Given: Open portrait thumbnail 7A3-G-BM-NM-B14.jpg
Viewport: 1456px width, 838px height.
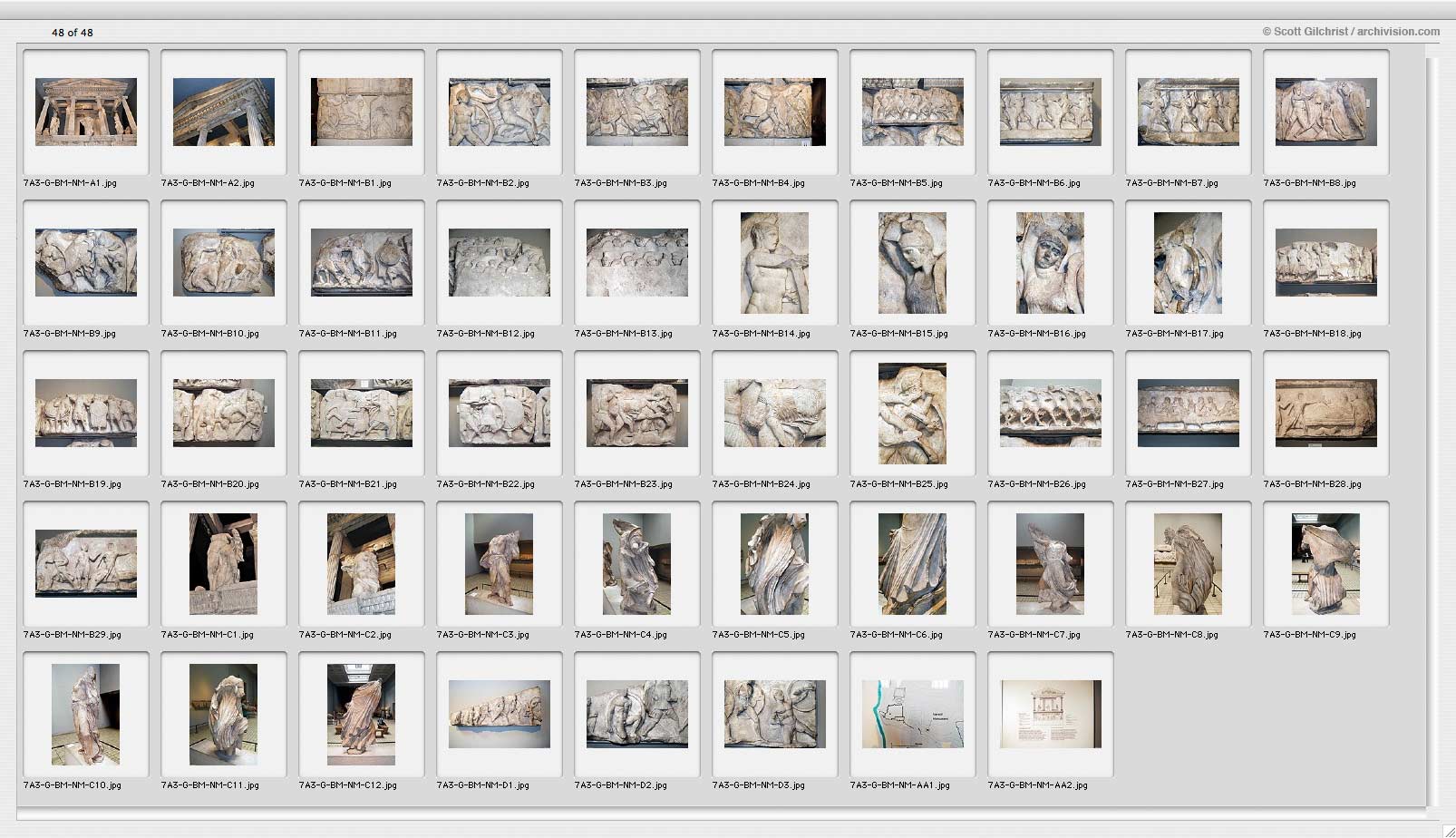Looking at the screenshot, I should (x=775, y=263).
